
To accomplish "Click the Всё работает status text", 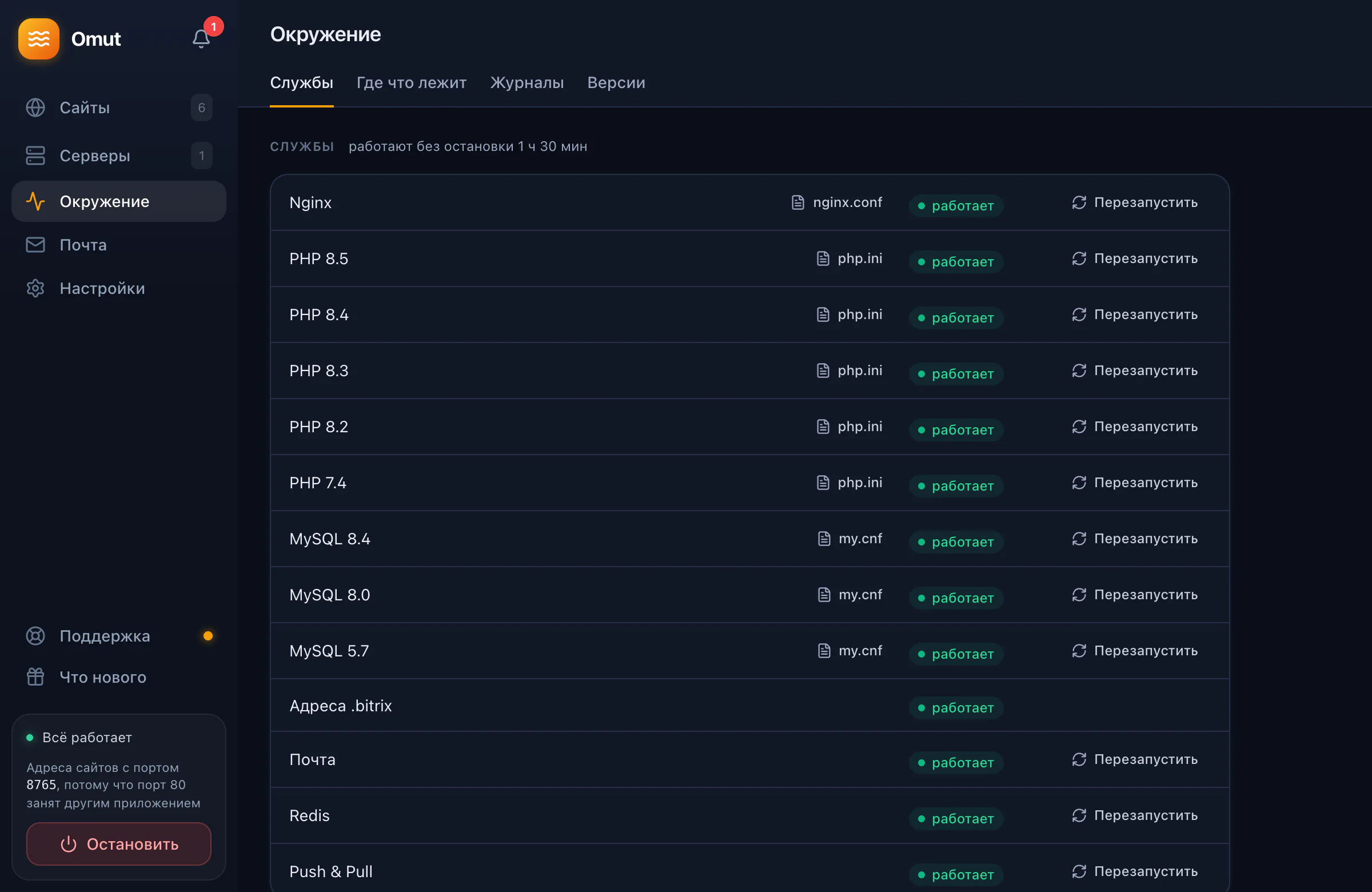I will coord(87,738).
